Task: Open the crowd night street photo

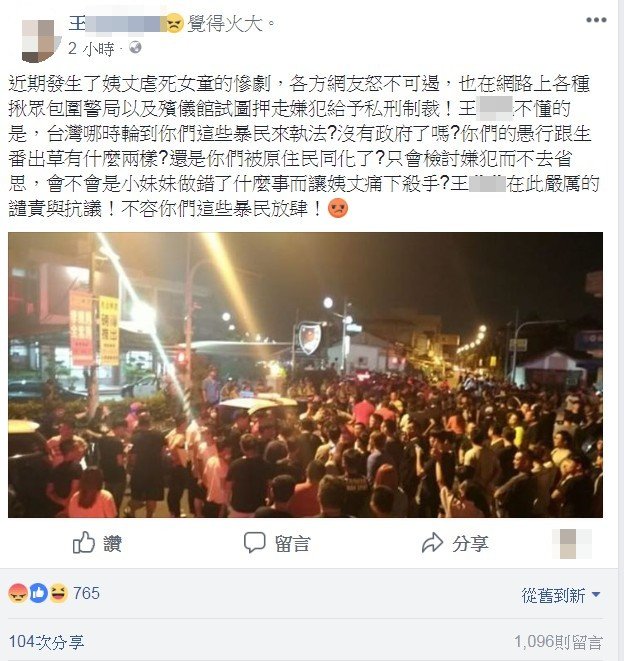Action: 305,375
